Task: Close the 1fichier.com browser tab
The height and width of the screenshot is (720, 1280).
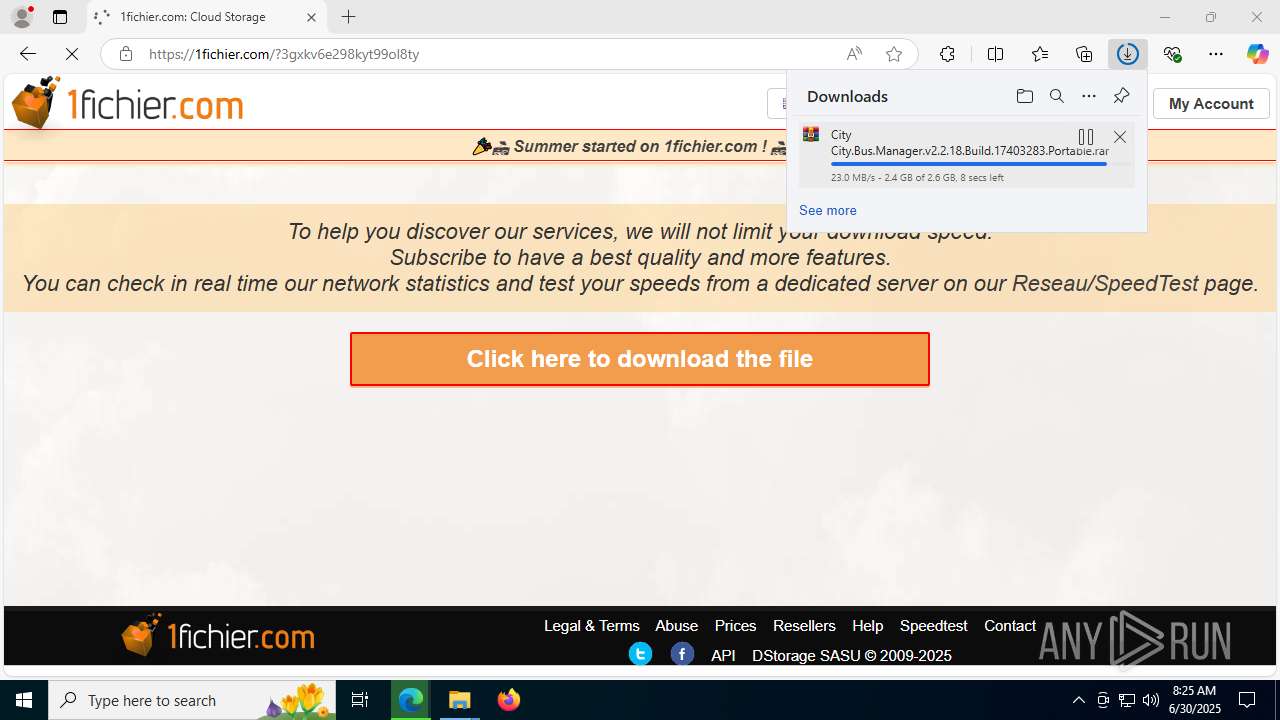Action: pos(311,17)
